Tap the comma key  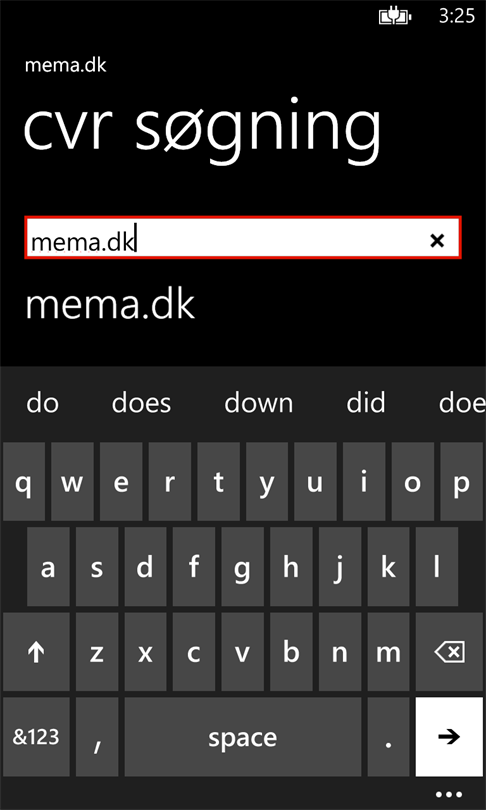click(x=97, y=736)
